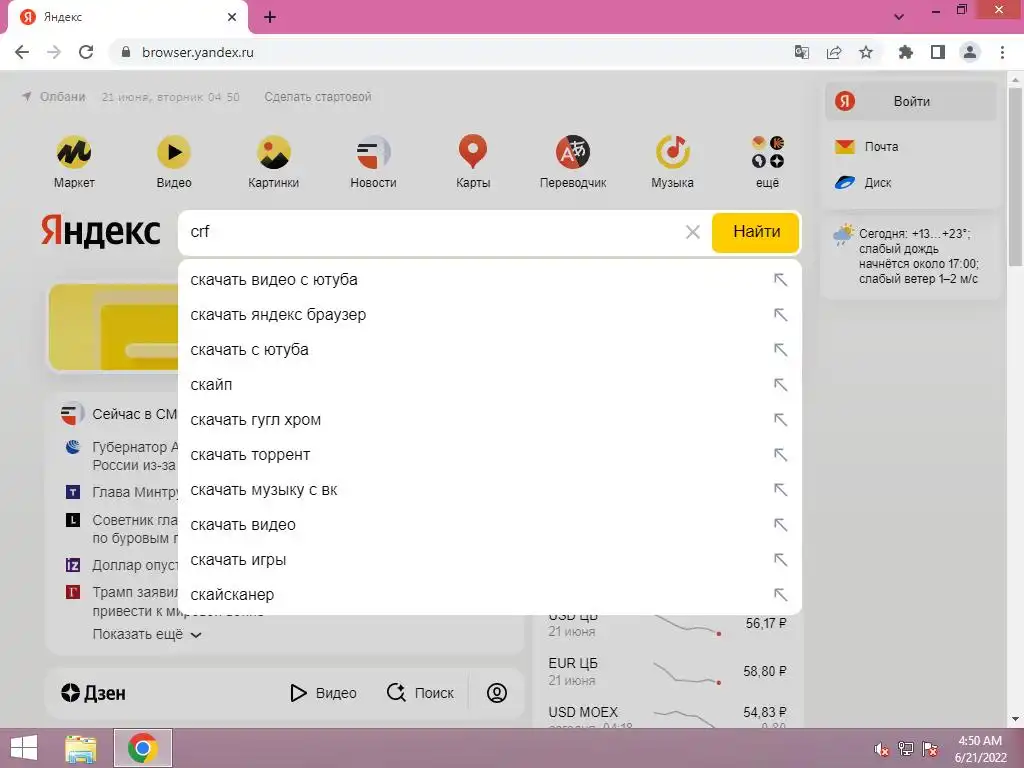
Task: Open Yandex Video service icon
Action: [174, 152]
